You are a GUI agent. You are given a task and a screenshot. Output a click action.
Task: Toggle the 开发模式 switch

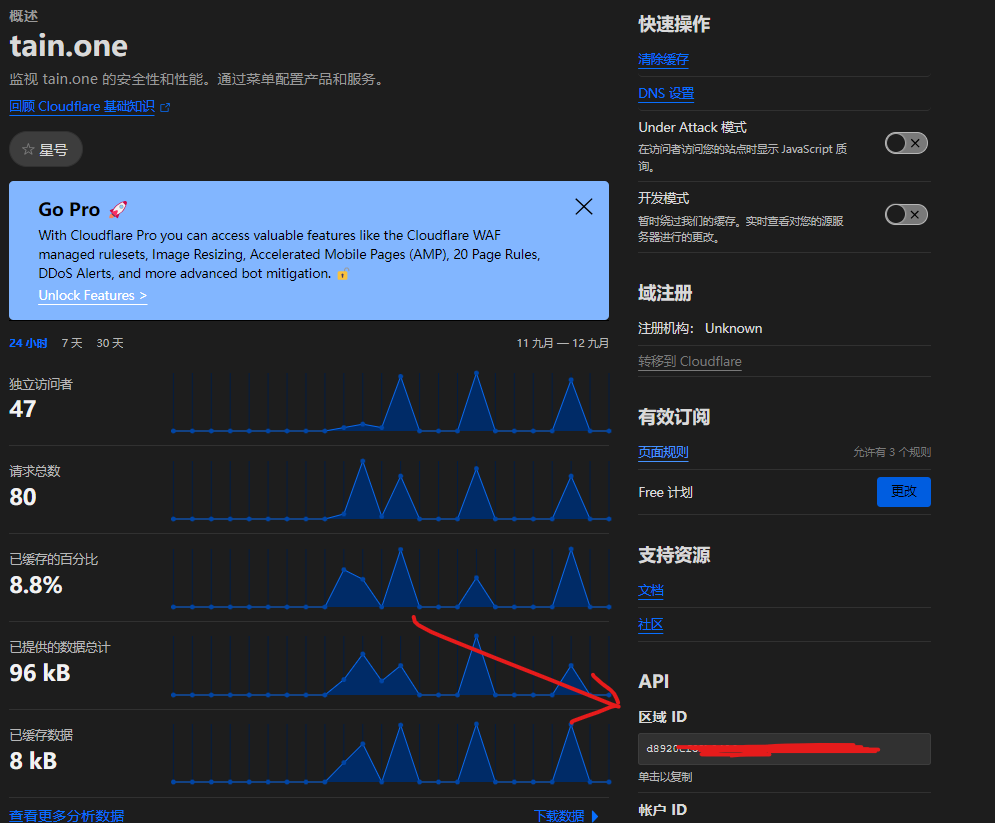[x=906, y=214]
